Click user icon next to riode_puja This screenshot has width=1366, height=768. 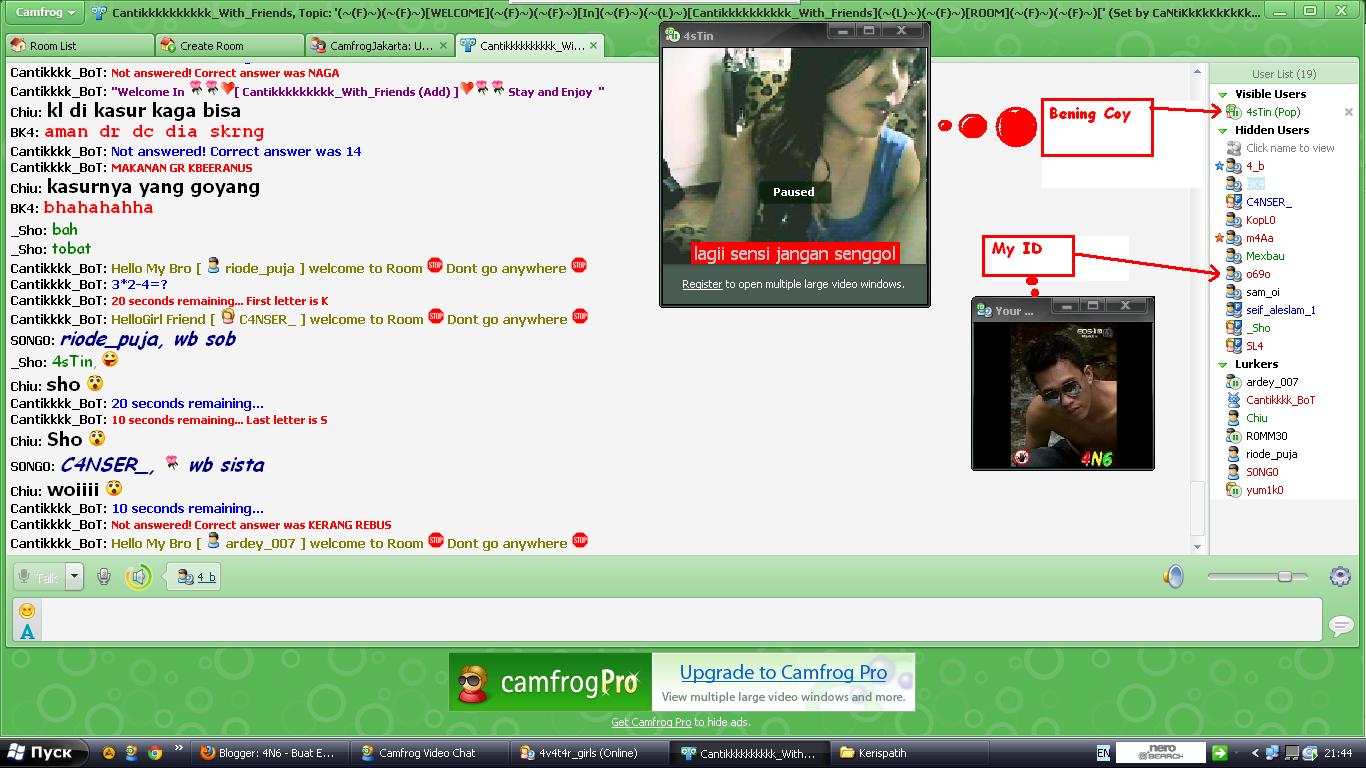(x=1234, y=454)
